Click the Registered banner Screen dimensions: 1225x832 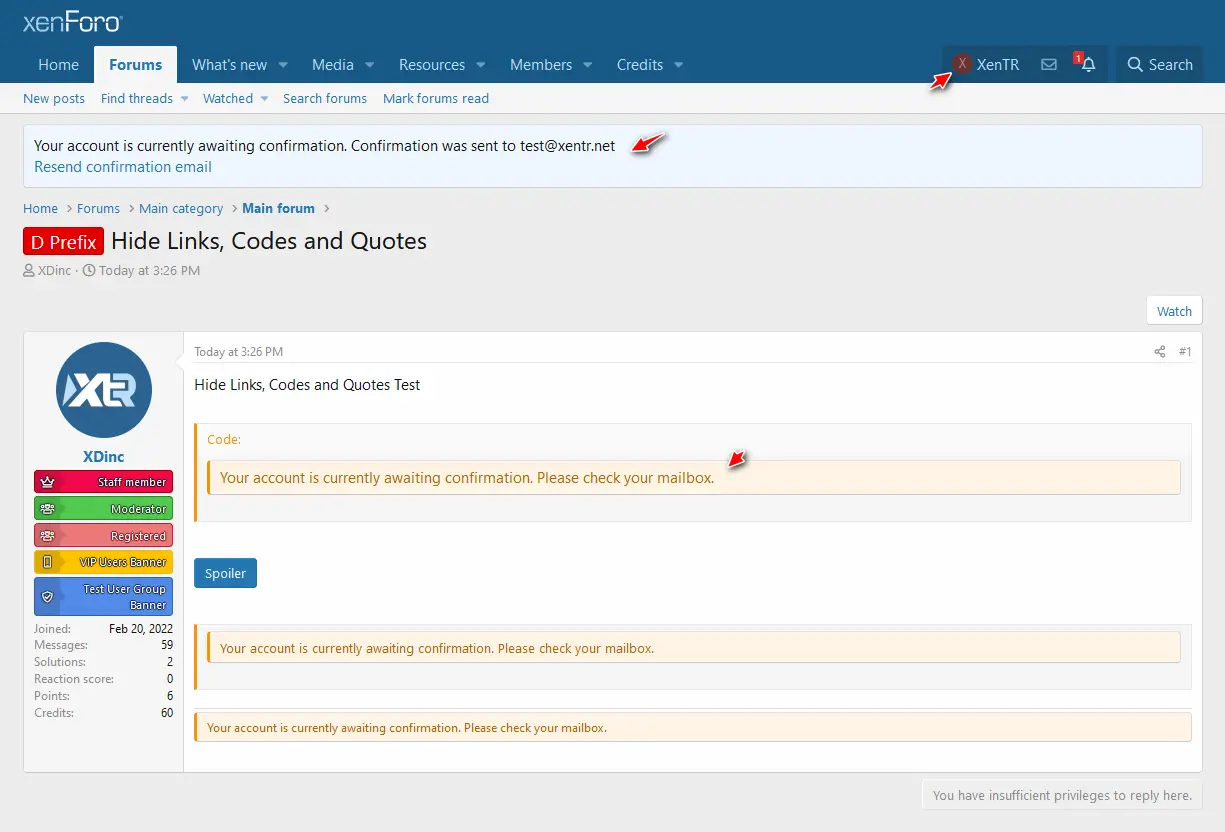[x=103, y=536]
